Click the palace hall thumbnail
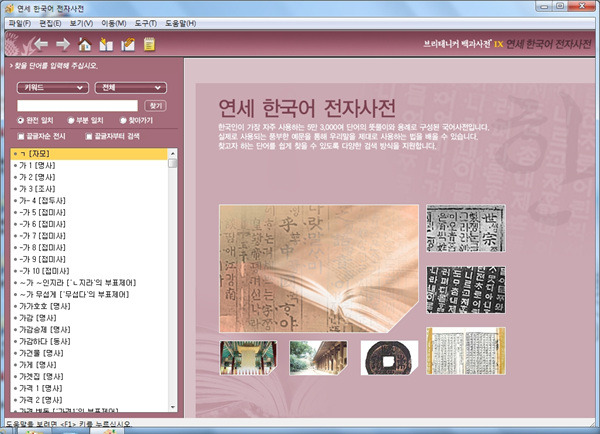The height and width of the screenshot is (434, 600). (248, 358)
